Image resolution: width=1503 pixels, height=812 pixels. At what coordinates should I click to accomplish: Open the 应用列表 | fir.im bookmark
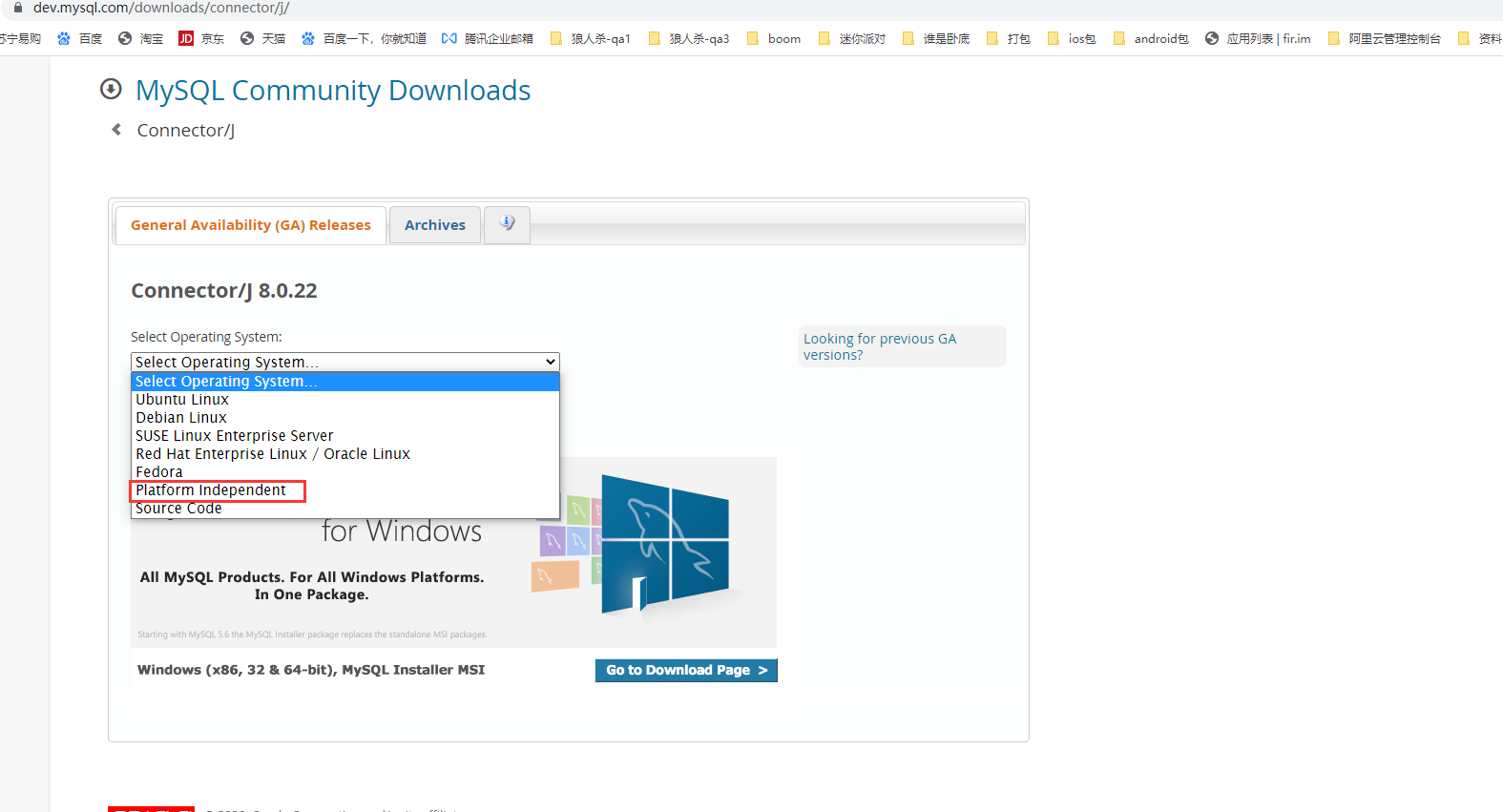click(1258, 38)
